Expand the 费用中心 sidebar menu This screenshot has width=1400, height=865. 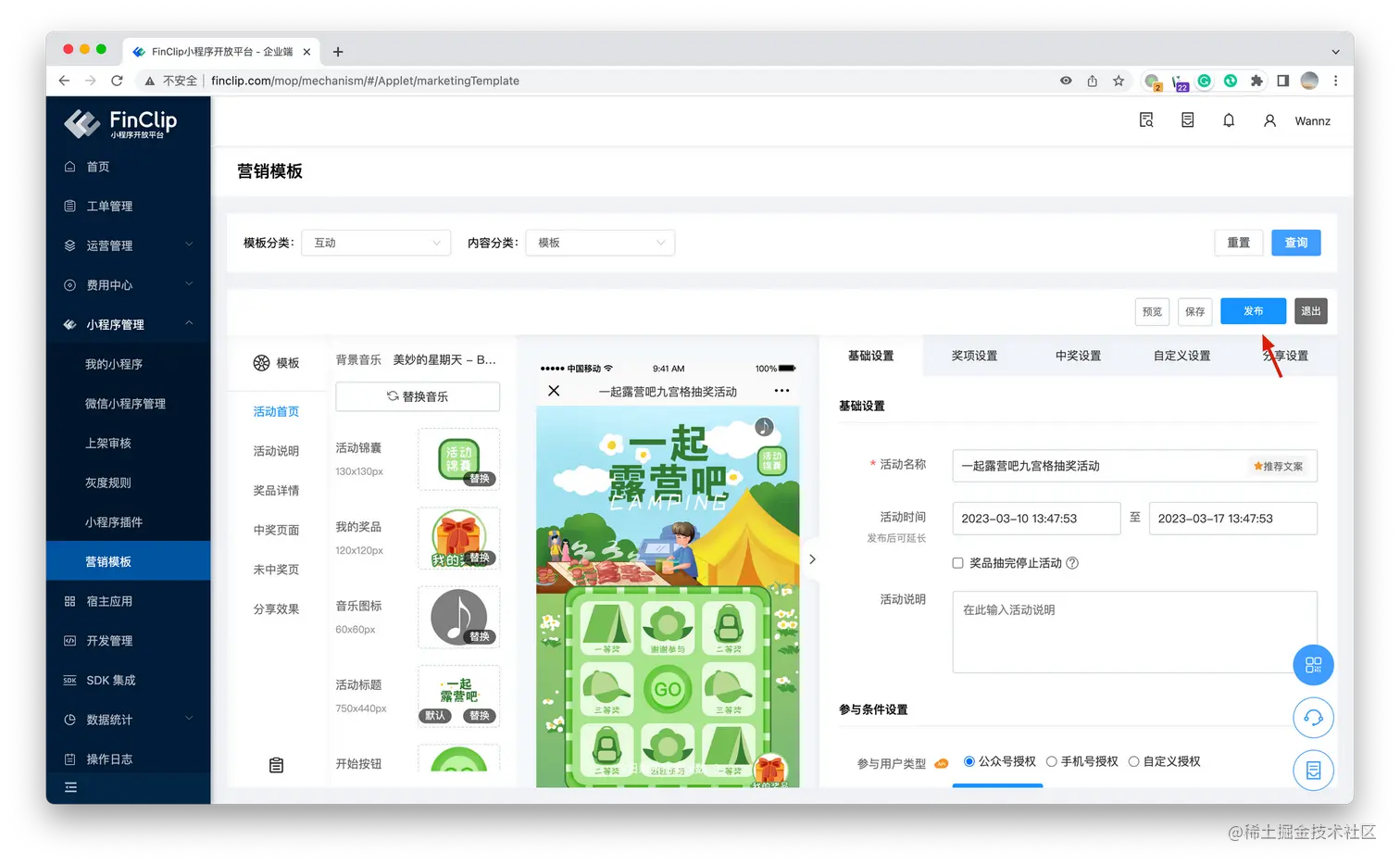[128, 285]
